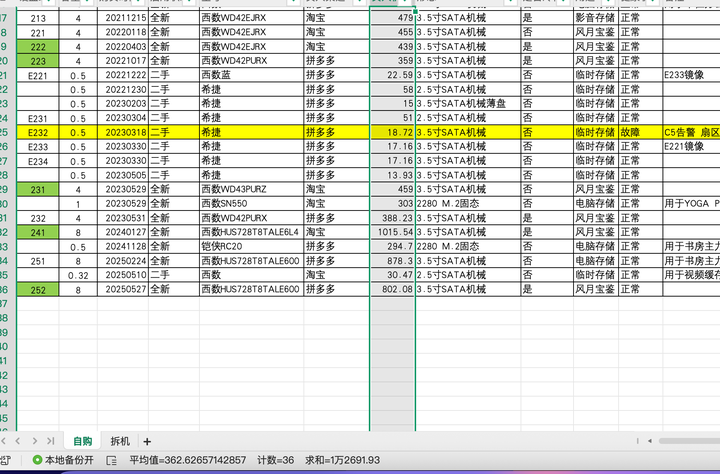Select the status cell 故障

click(x=640, y=133)
